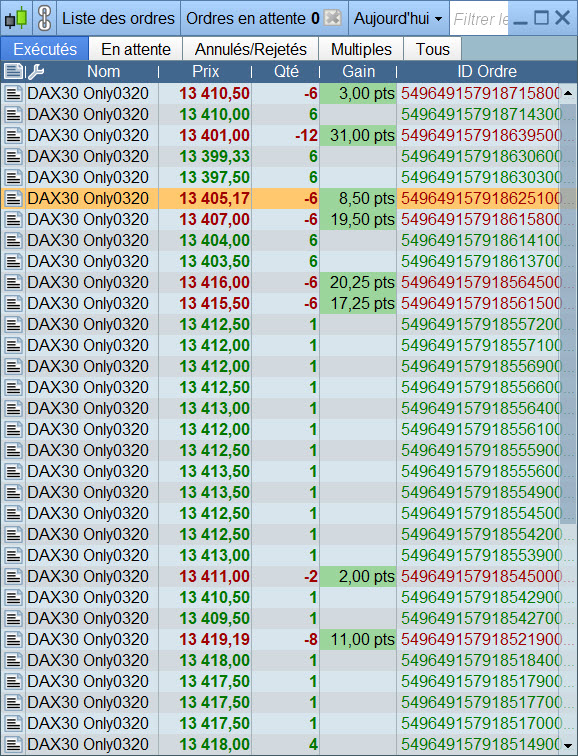Select the quantity cell 4
This screenshot has height=756, width=578.
pyautogui.click(x=285, y=744)
